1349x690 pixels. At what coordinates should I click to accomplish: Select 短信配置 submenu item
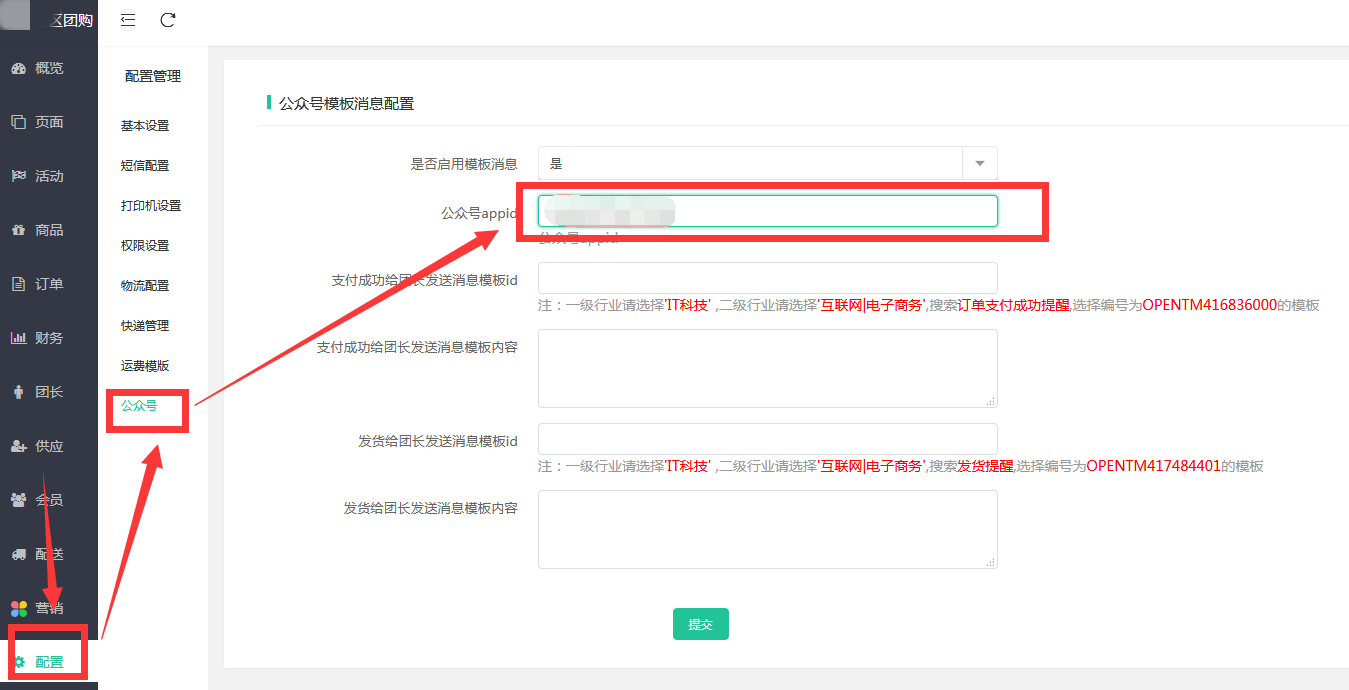coord(145,166)
